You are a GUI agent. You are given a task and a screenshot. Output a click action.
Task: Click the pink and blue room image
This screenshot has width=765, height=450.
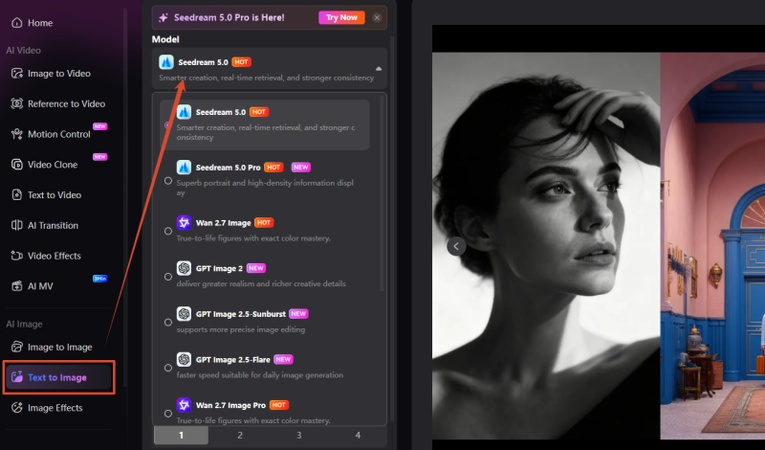(x=712, y=246)
